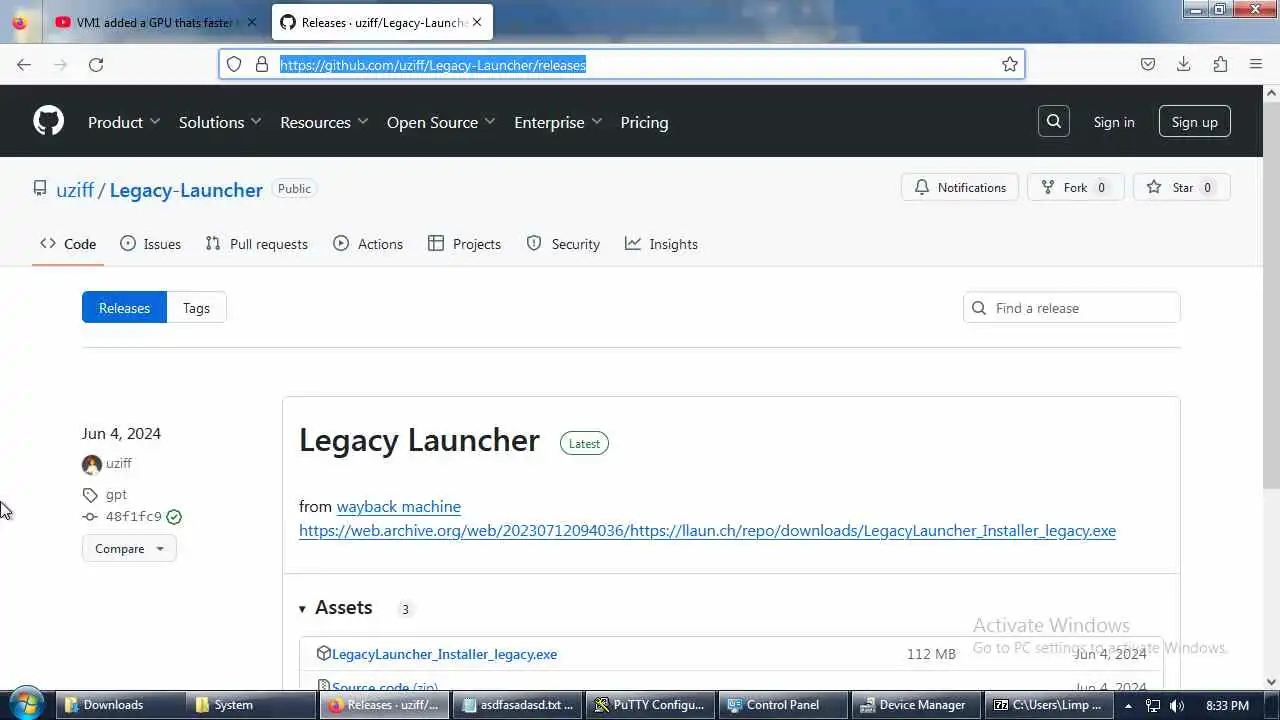Image resolution: width=1280 pixels, height=720 pixels.
Task: Select the Releases toggle button
Action: click(124, 308)
